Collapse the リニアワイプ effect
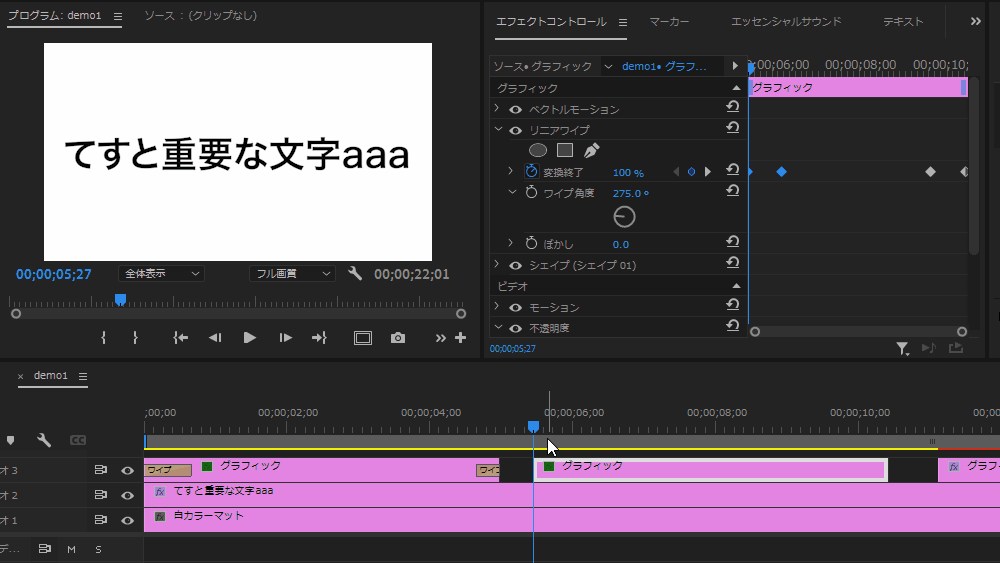 [498, 129]
